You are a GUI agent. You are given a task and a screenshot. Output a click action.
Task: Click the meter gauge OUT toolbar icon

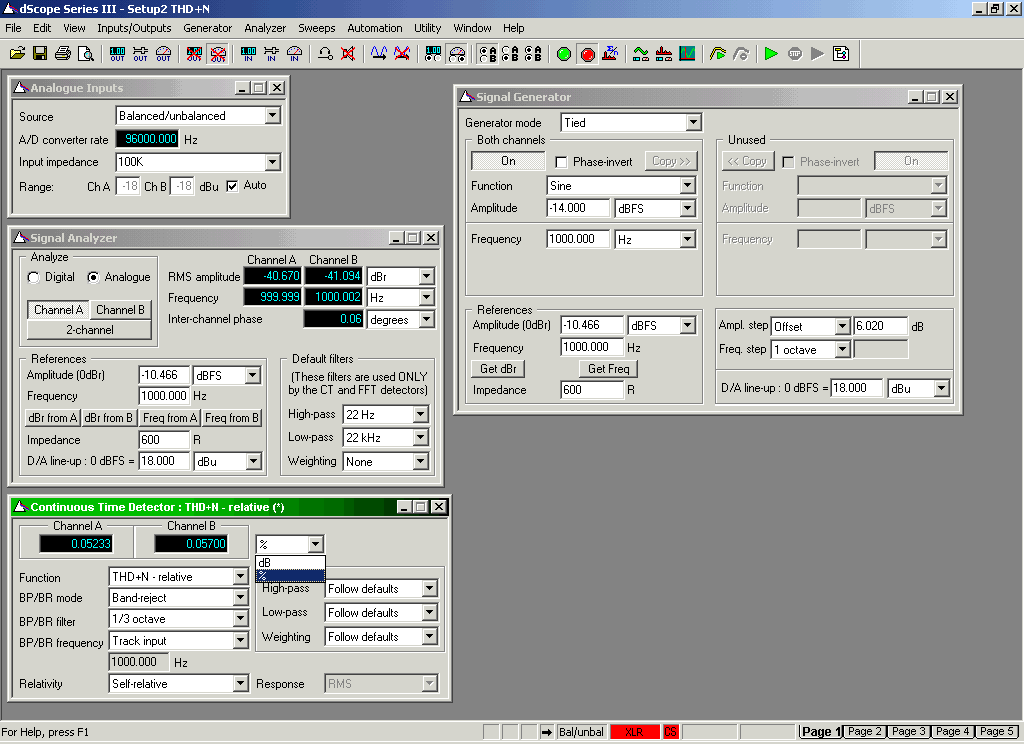163,54
